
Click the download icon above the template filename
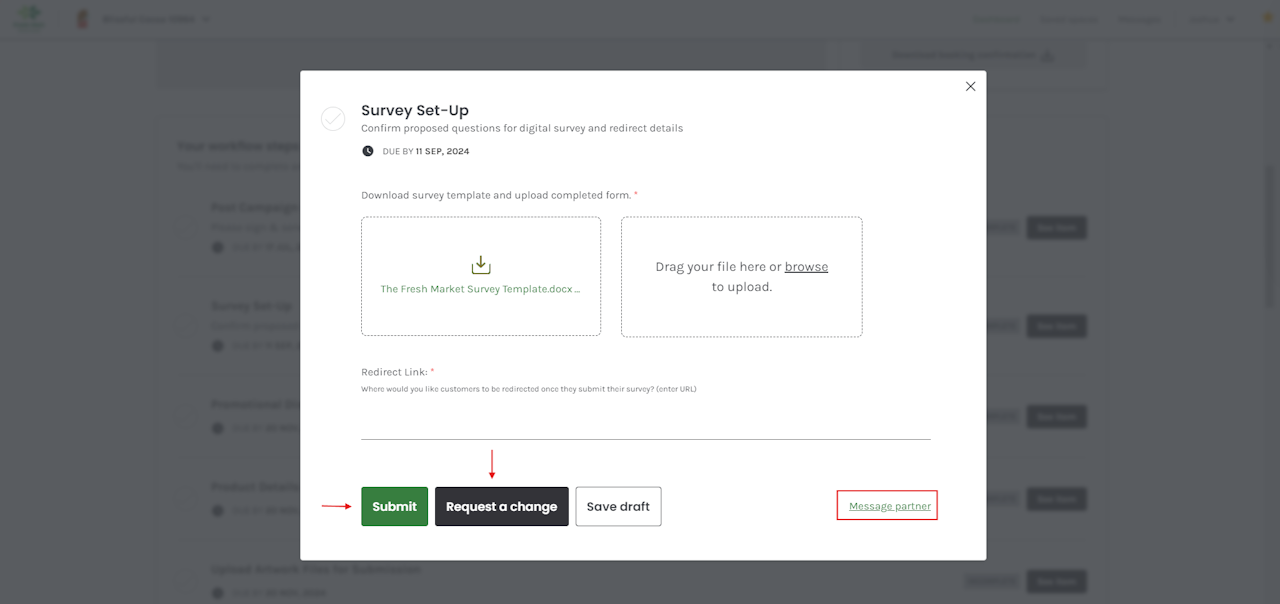coord(481,265)
